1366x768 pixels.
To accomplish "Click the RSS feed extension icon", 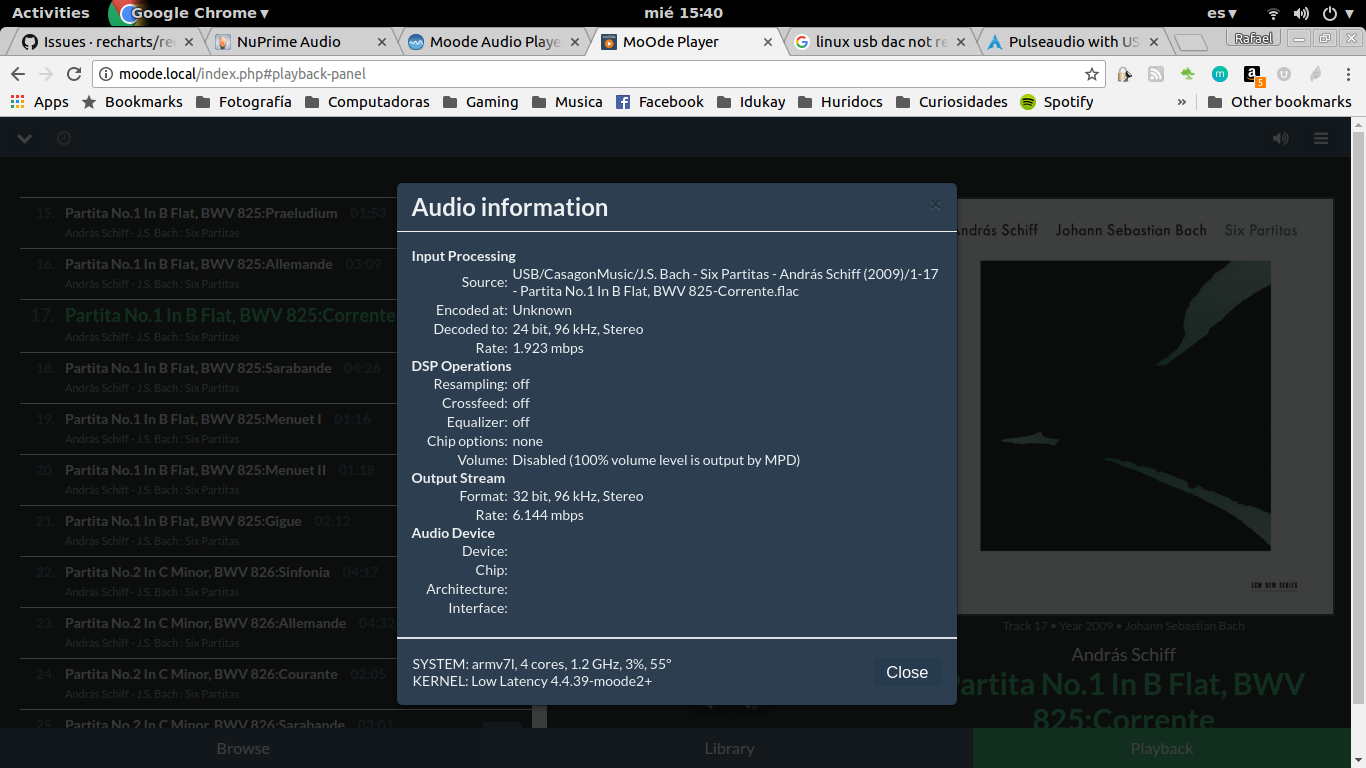I will (1155, 74).
